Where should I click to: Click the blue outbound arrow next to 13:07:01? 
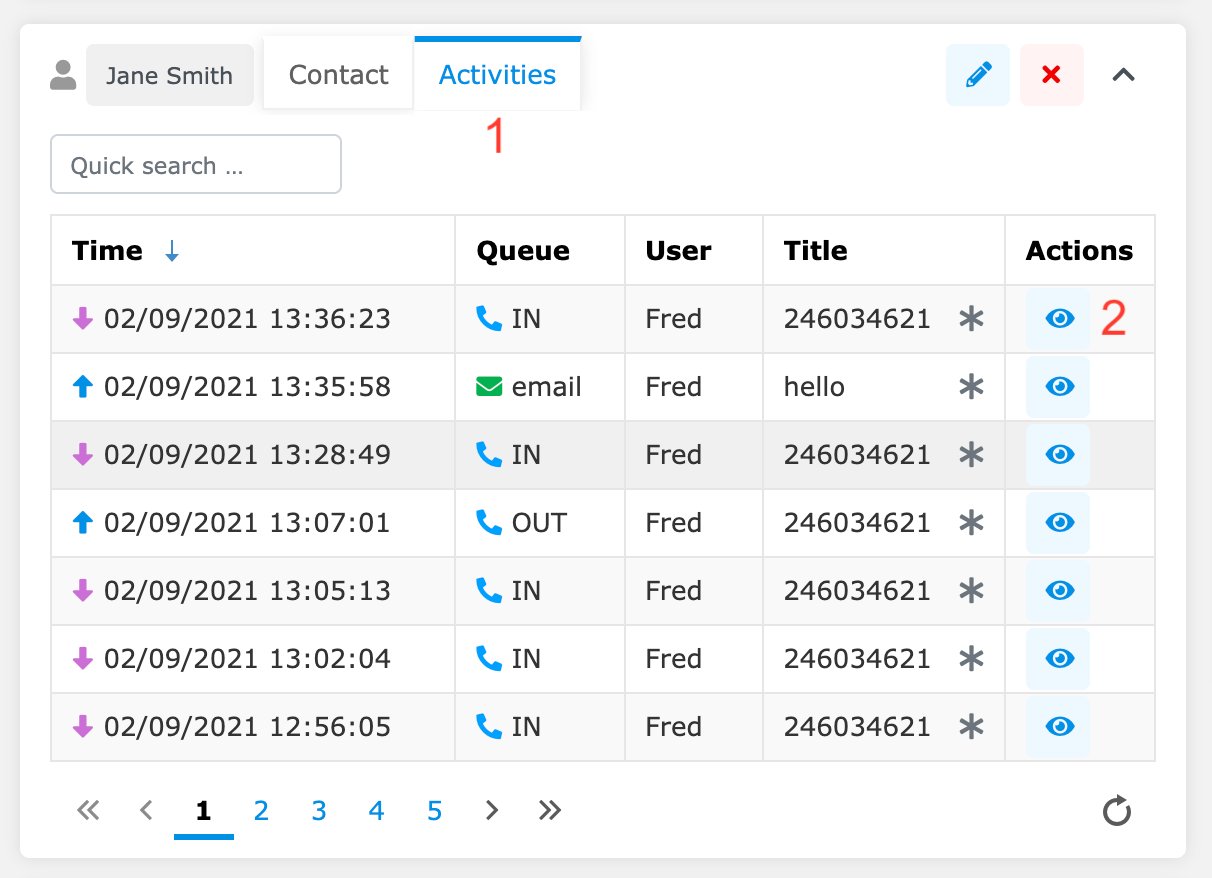click(82, 523)
